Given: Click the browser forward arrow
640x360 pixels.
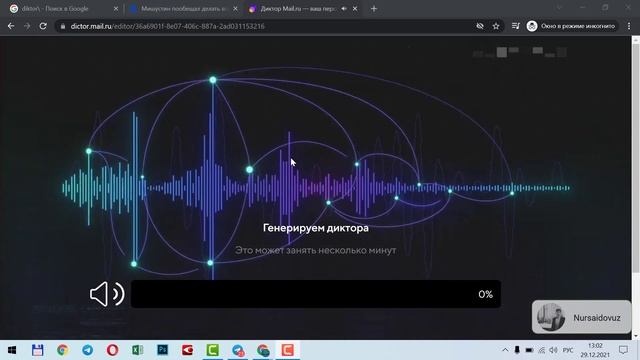Looking at the screenshot, I should [x=27, y=26].
